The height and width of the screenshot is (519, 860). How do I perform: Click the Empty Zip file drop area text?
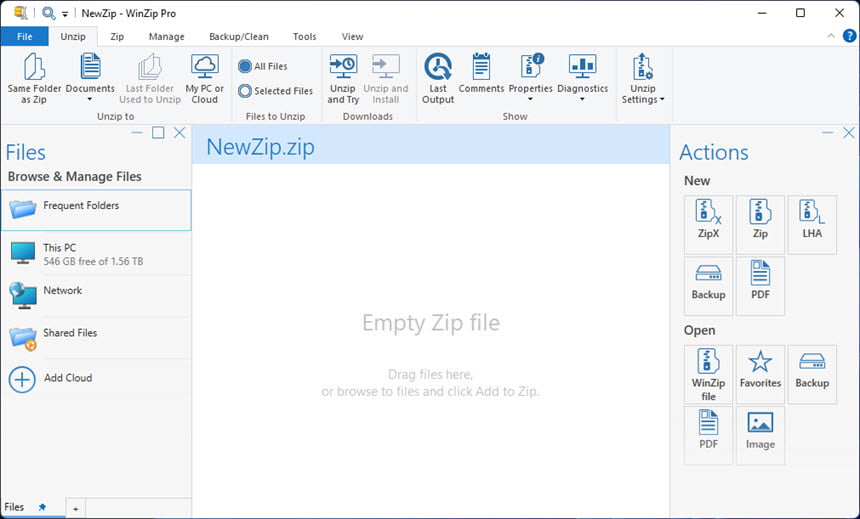coord(431,323)
